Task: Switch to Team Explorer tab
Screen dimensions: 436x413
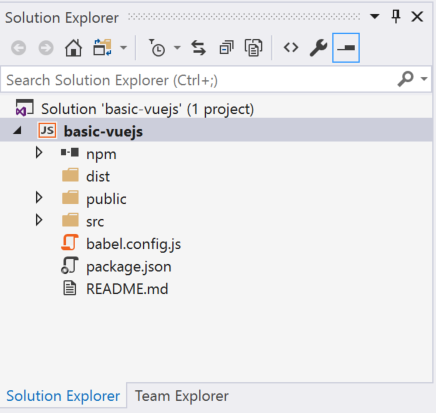Action: coord(182,396)
